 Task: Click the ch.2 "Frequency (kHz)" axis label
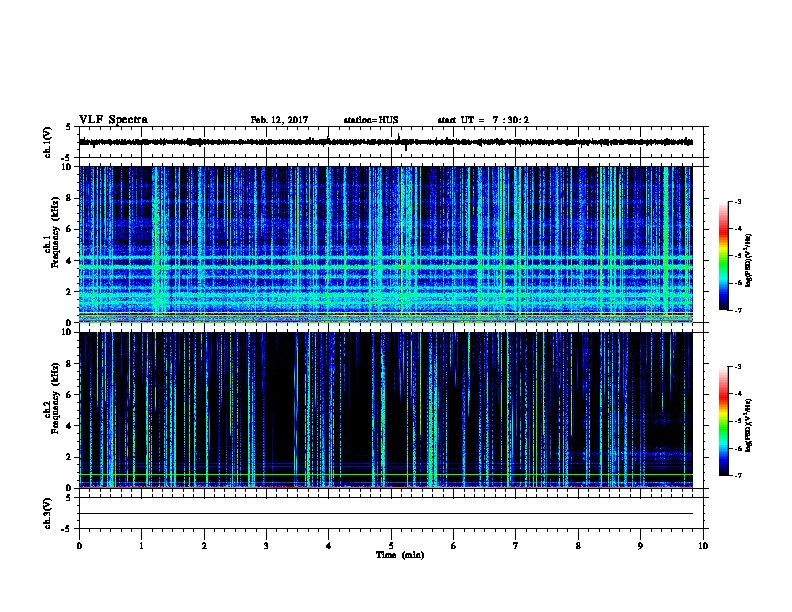point(55,398)
